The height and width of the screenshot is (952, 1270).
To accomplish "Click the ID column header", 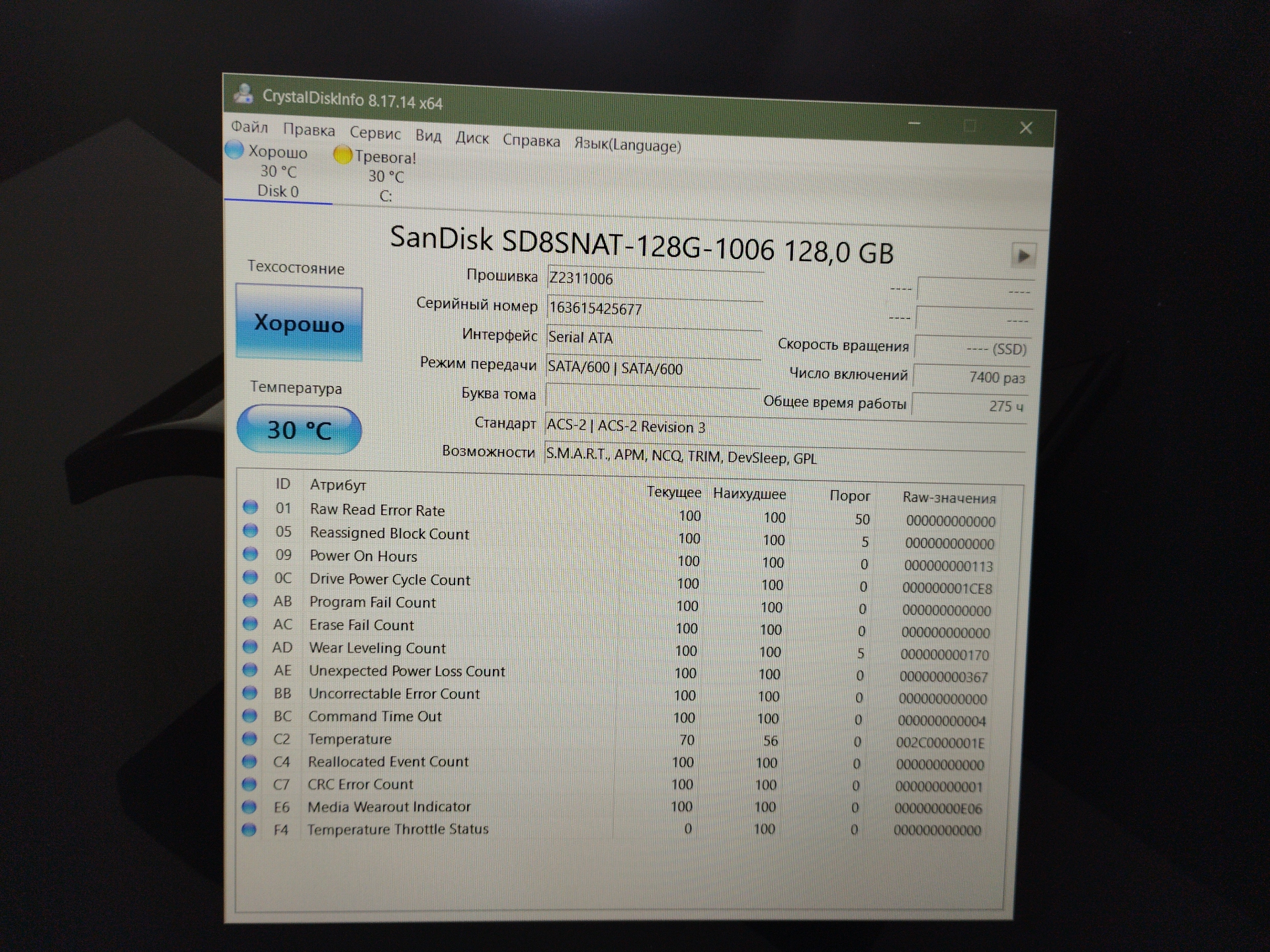I will click(x=282, y=484).
